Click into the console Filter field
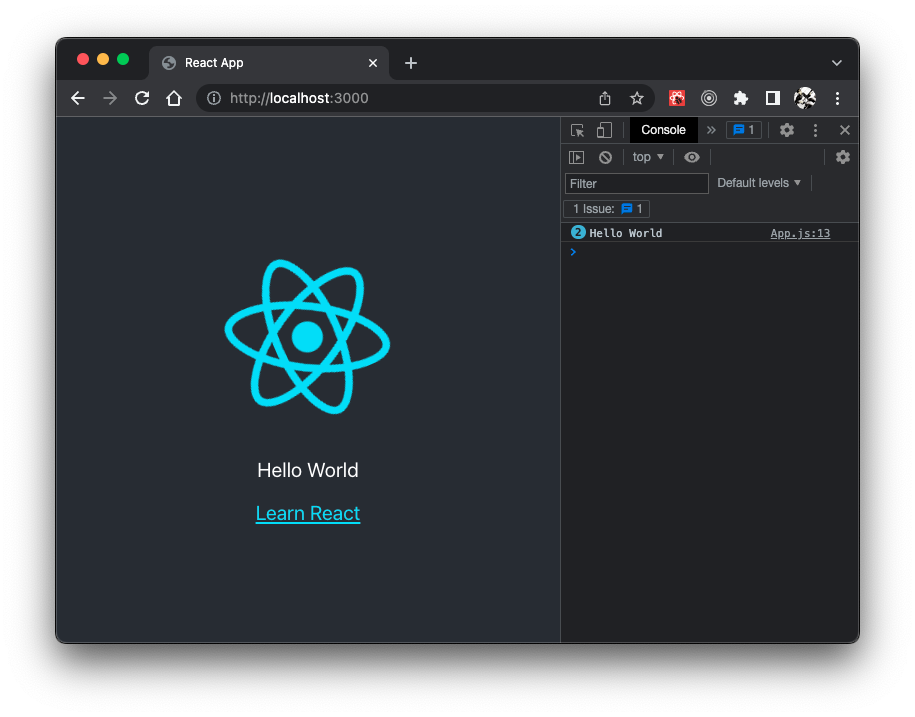Image resolution: width=915 pixels, height=717 pixels. (636, 184)
